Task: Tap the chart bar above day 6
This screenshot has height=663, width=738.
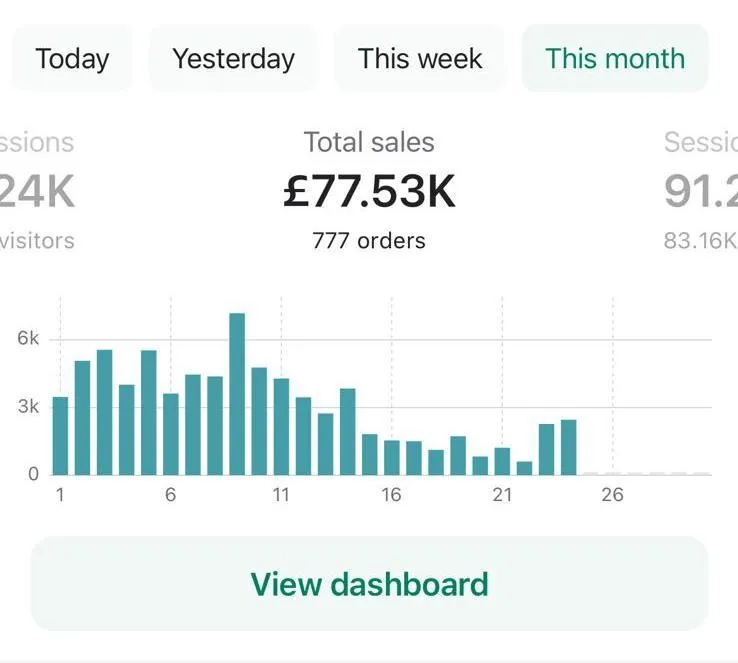Action: click(171, 434)
